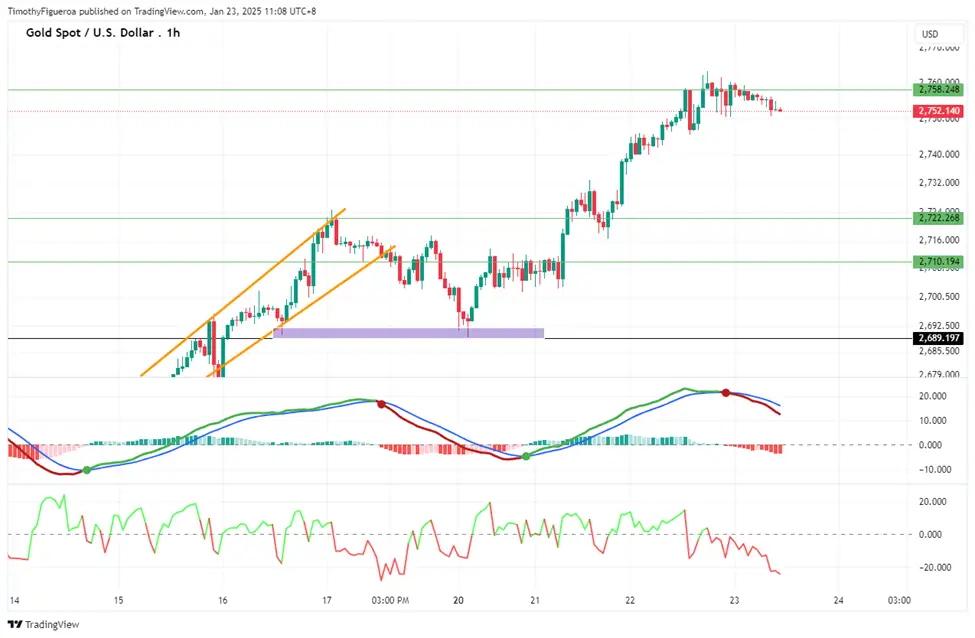This screenshot has width=975, height=638.
Task: Click the 03:00 PM time axis label
Action: [390, 601]
